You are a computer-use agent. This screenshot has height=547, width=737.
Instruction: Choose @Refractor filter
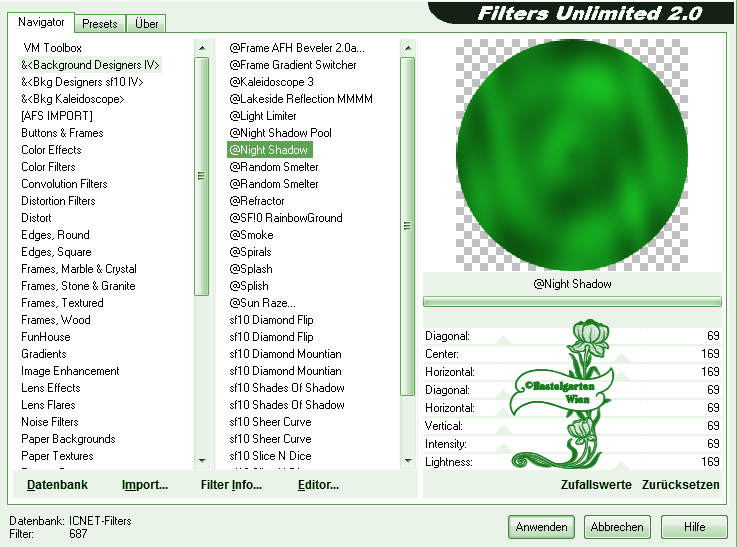pyautogui.click(x=257, y=201)
